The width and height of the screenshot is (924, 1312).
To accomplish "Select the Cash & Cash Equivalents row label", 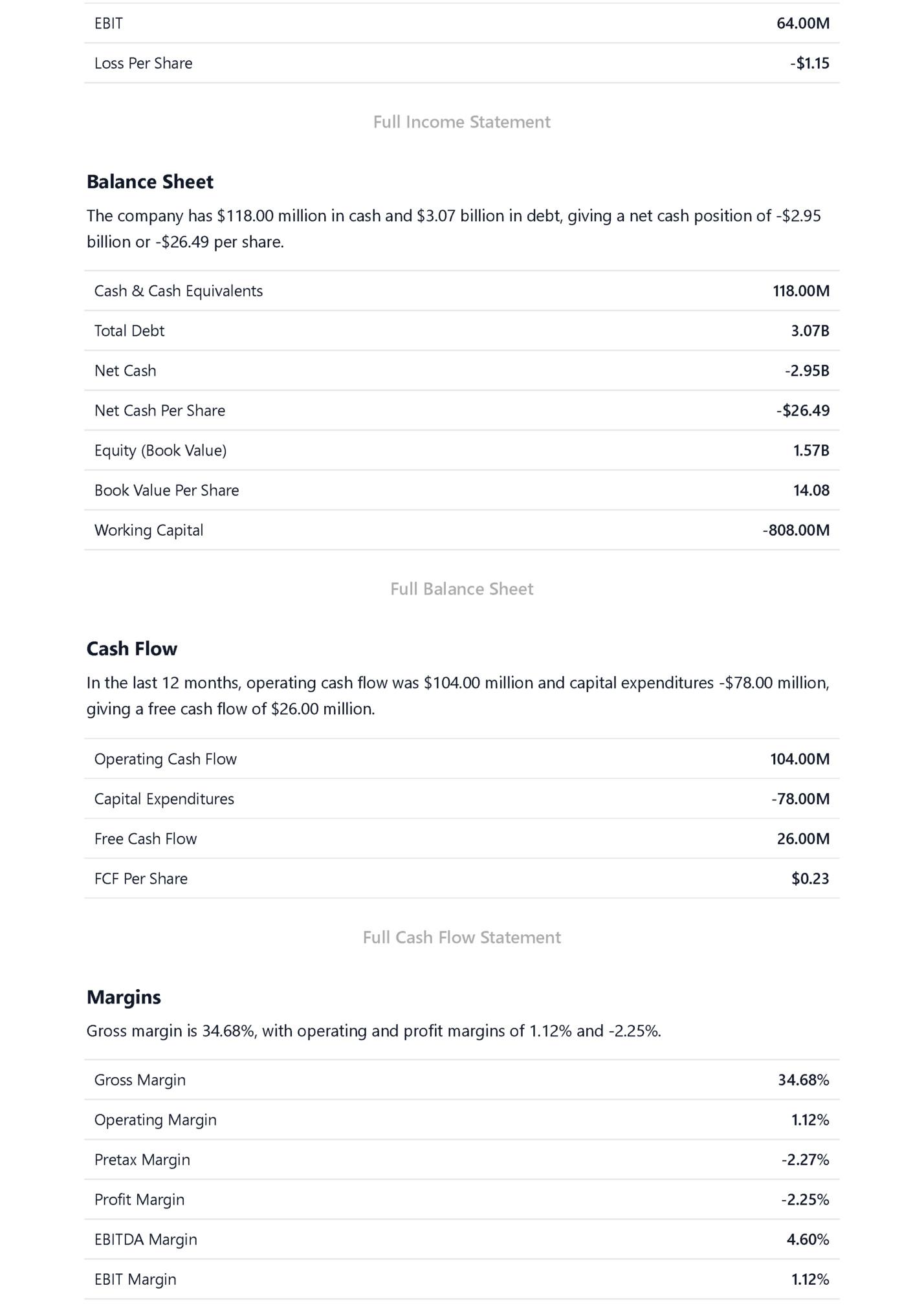I will (x=179, y=291).
